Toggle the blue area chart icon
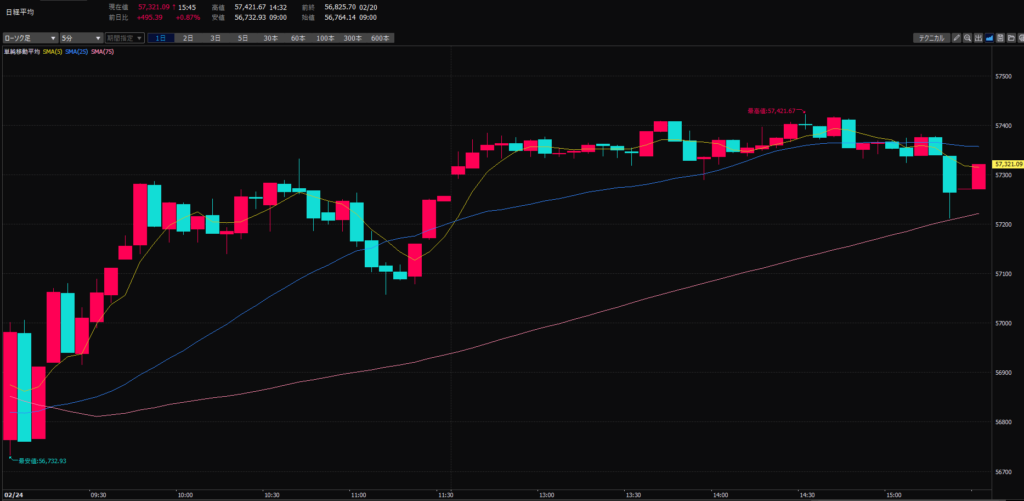Image resolution: width=1024 pixels, height=501 pixels. pos(989,38)
